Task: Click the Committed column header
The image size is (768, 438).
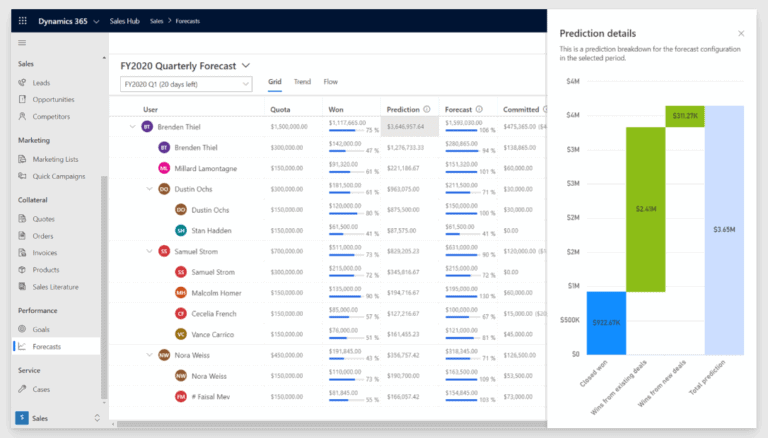Action: coord(521,109)
